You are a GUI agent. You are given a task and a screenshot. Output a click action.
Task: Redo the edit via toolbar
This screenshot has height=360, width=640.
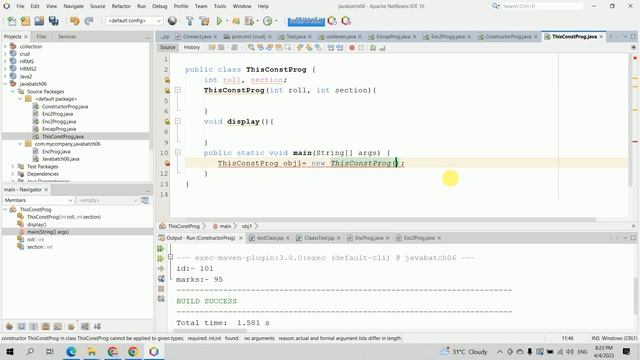click(x=89, y=21)
